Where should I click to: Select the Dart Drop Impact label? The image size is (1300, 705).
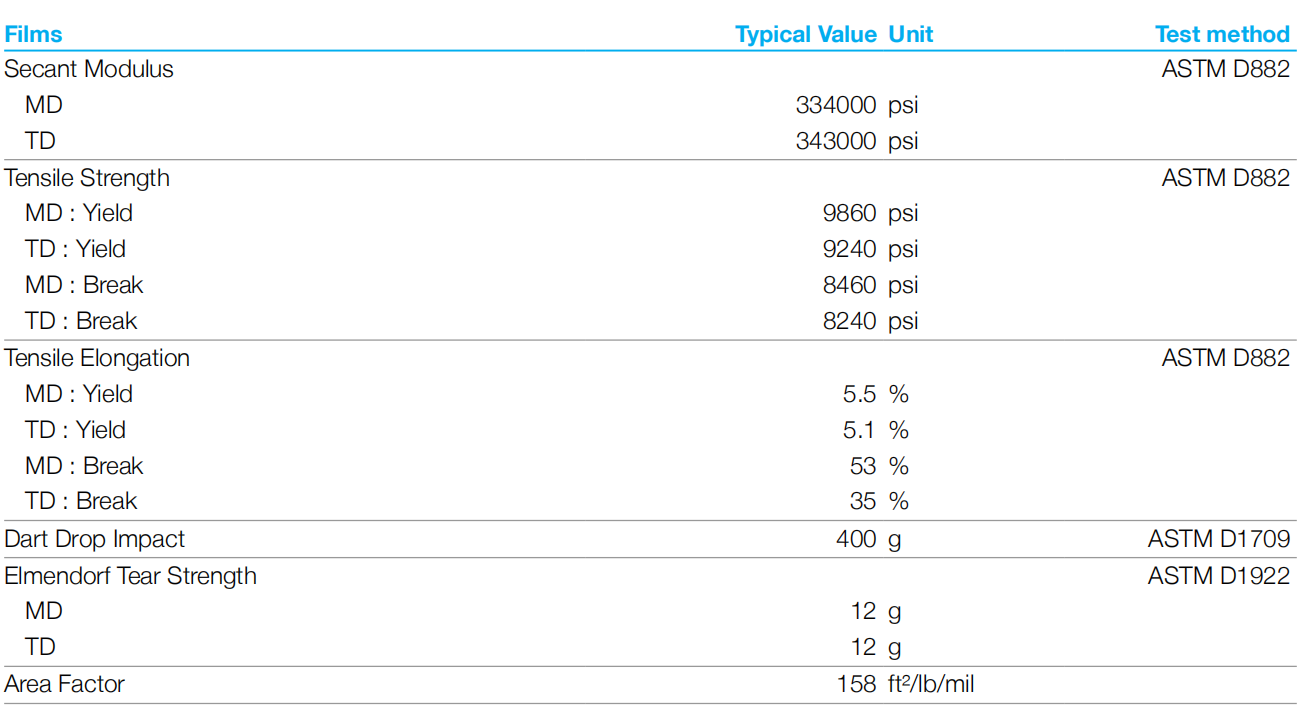tap(95, 539)
